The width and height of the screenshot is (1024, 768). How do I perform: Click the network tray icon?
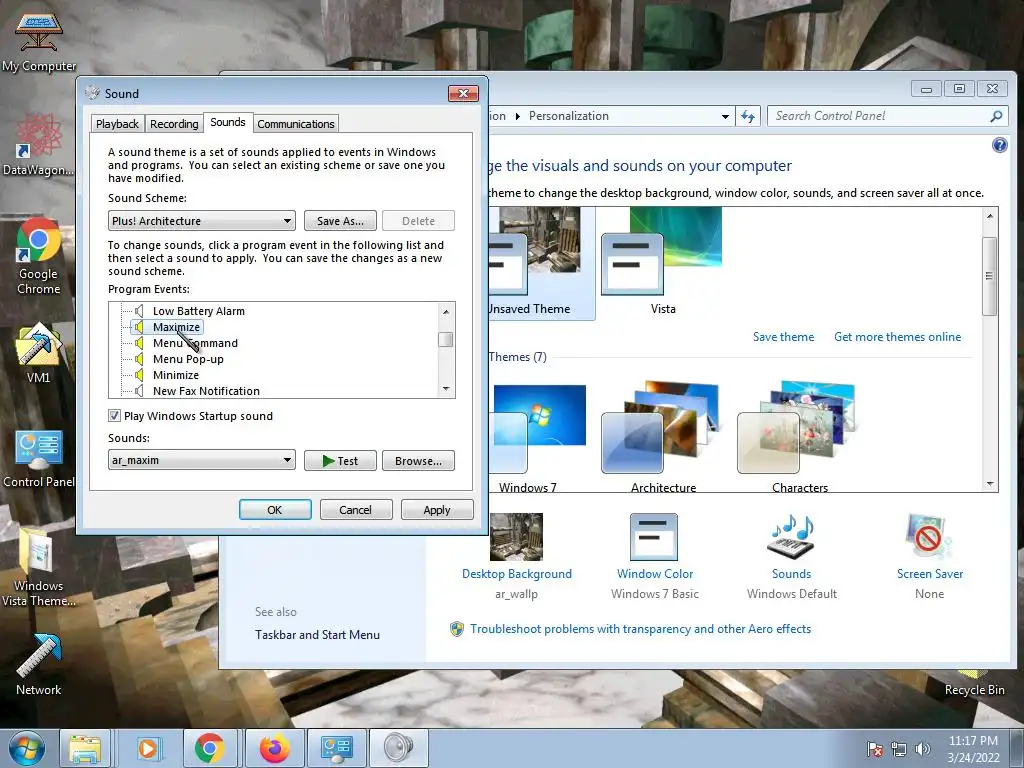coord(899,749)
